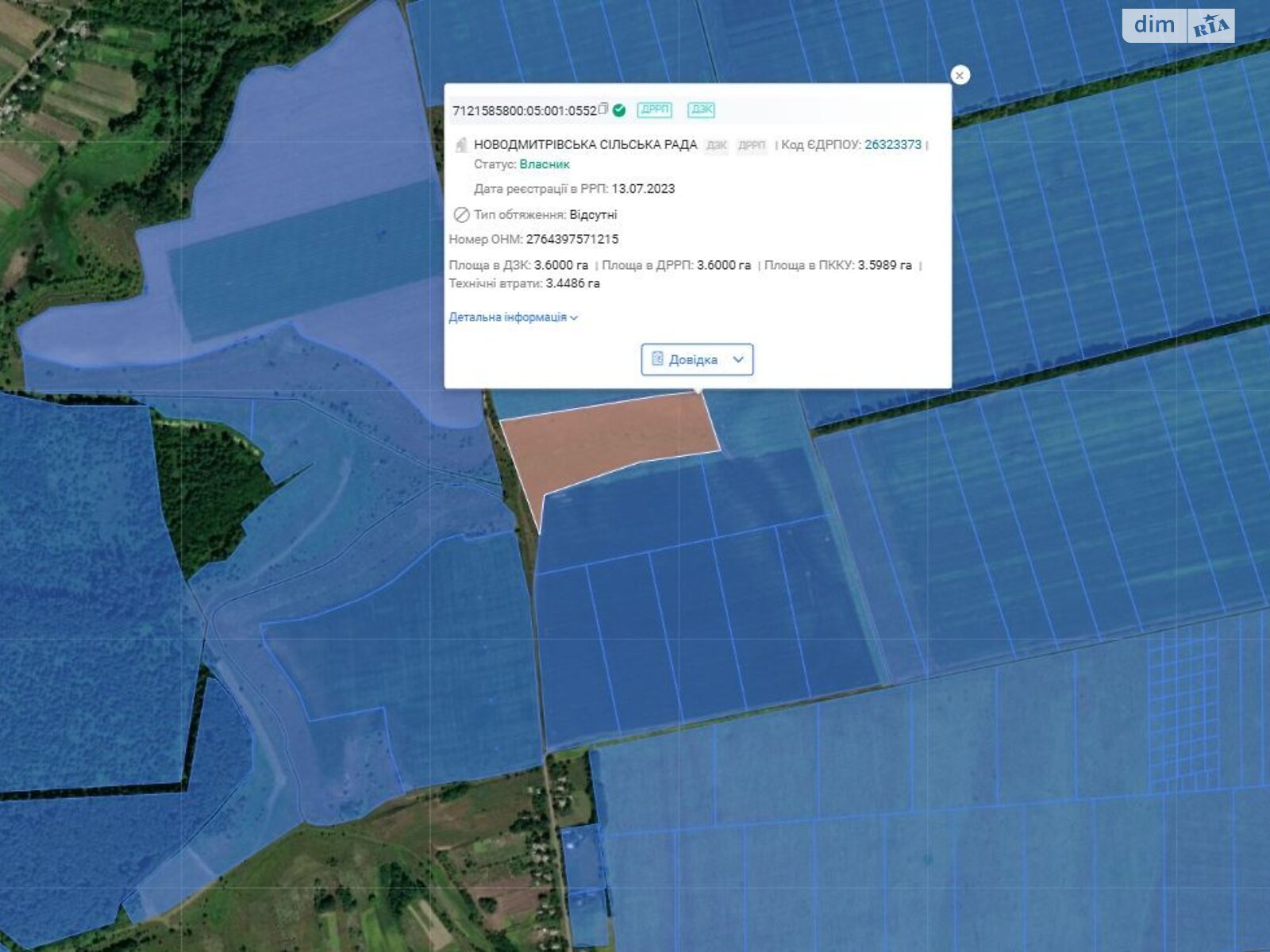Click the green verified checkmark icon
The width and height of the screenshot is (1270, 952).
click(619, 110)
